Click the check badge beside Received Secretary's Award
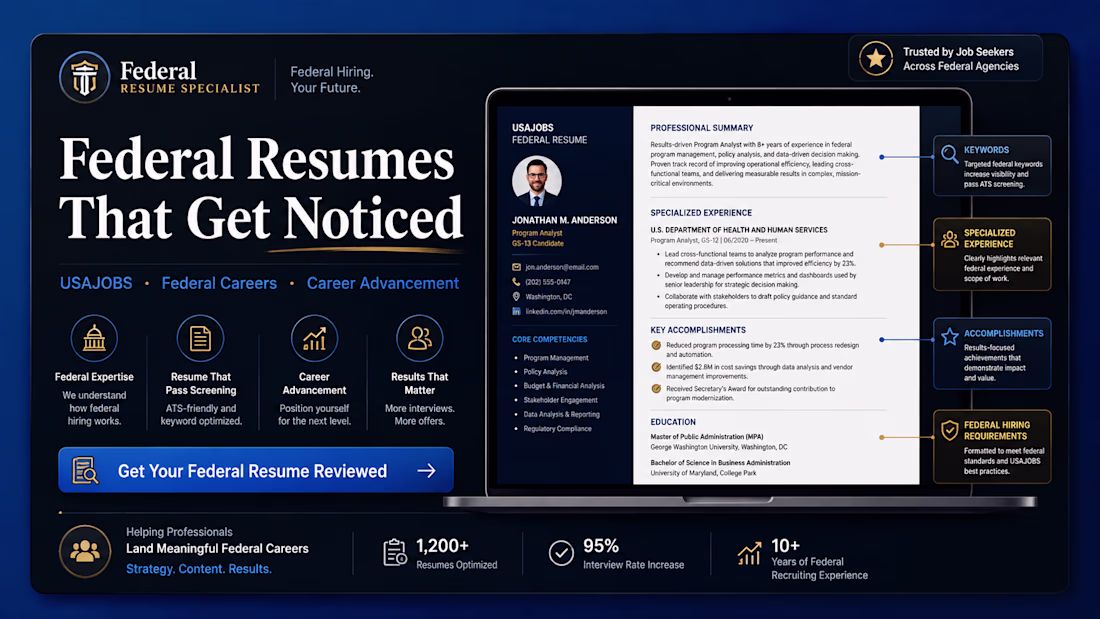 click(x=656, y=389)
